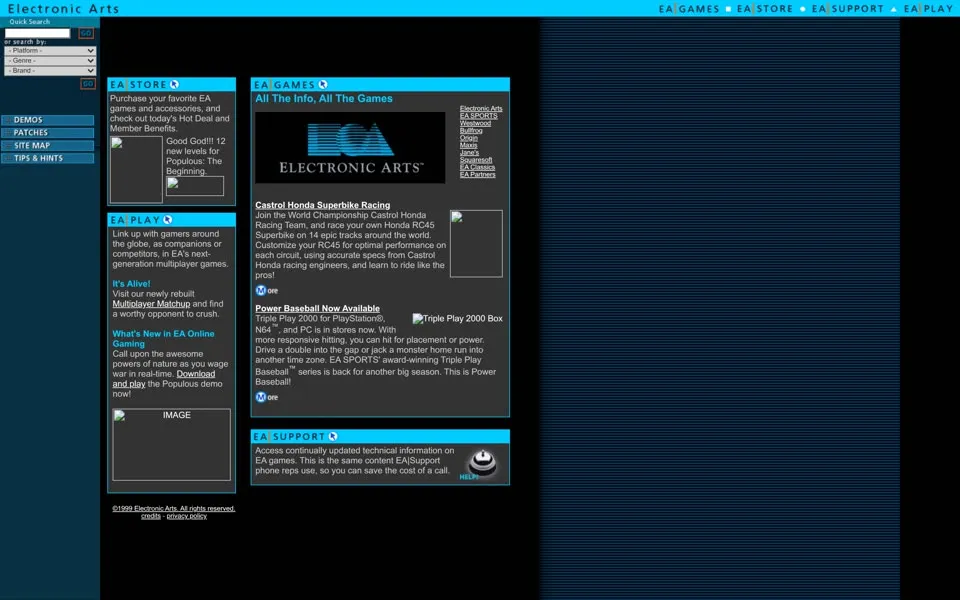Open EA Store in top navigation
The width and height of the screenshot is (960, 600).
765,9
